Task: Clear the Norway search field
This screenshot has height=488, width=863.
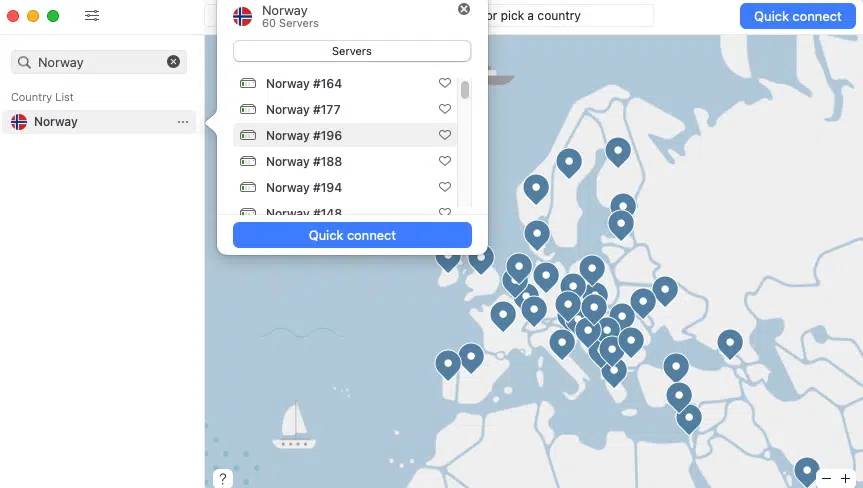Action: pos(173,62)
